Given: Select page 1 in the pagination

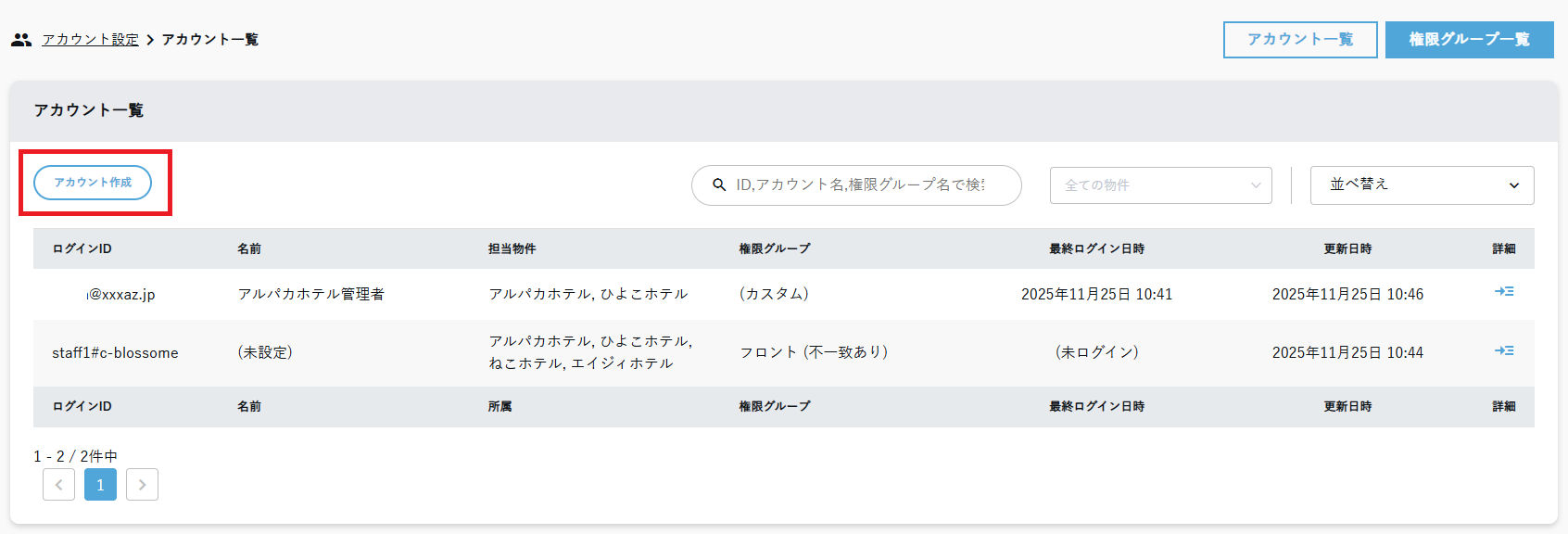Looking at the screenshot, I should [x=100, y=485].
